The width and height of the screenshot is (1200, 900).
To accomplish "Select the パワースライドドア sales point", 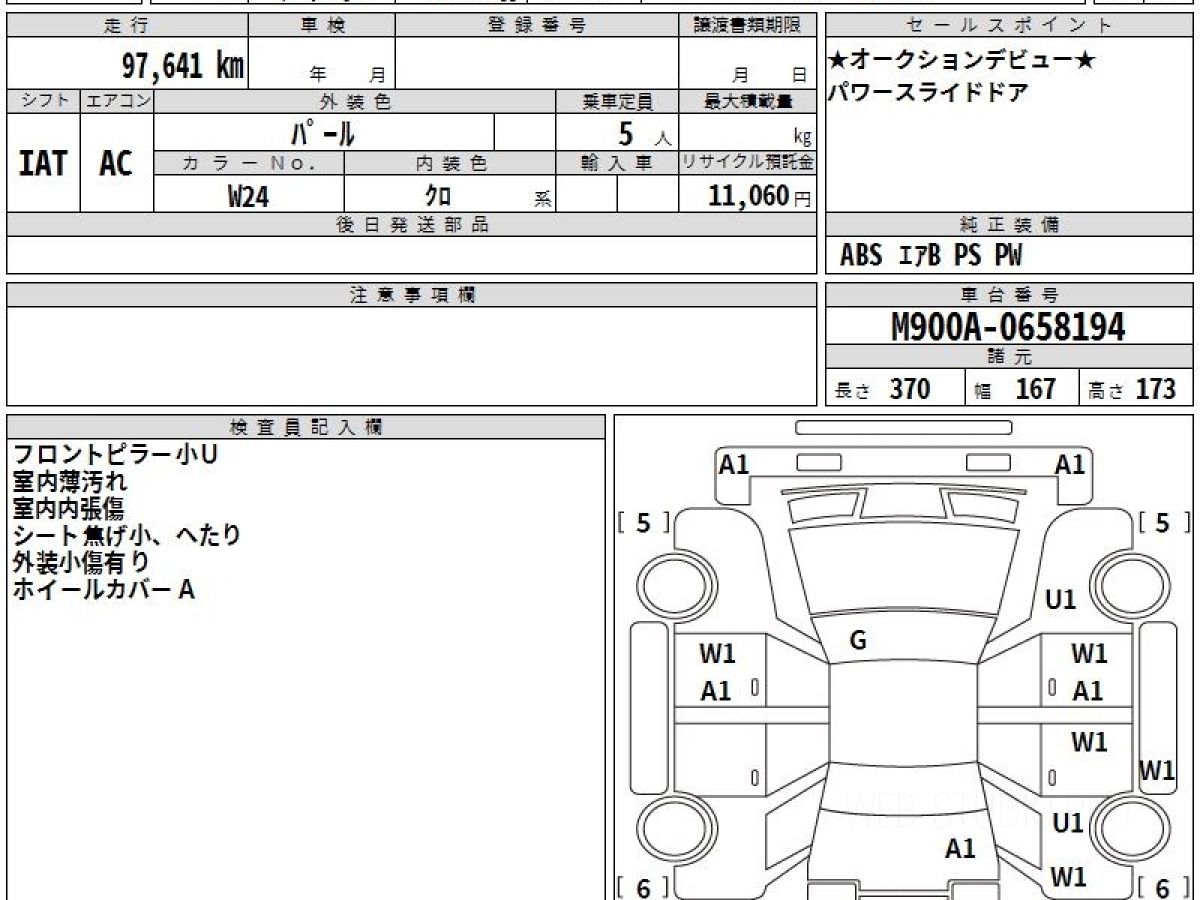I will pyautogui.click(x=928, y=93).
